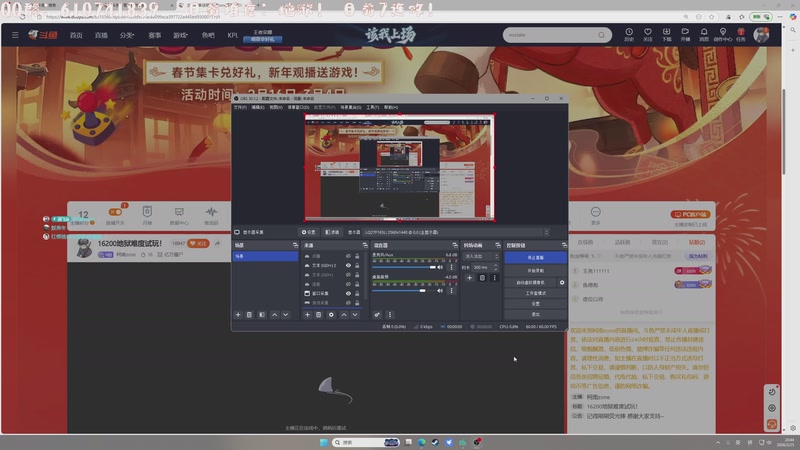This screenshot has width=800, height=450.
Task: Click taskbar search box
Action: [366, 442]
